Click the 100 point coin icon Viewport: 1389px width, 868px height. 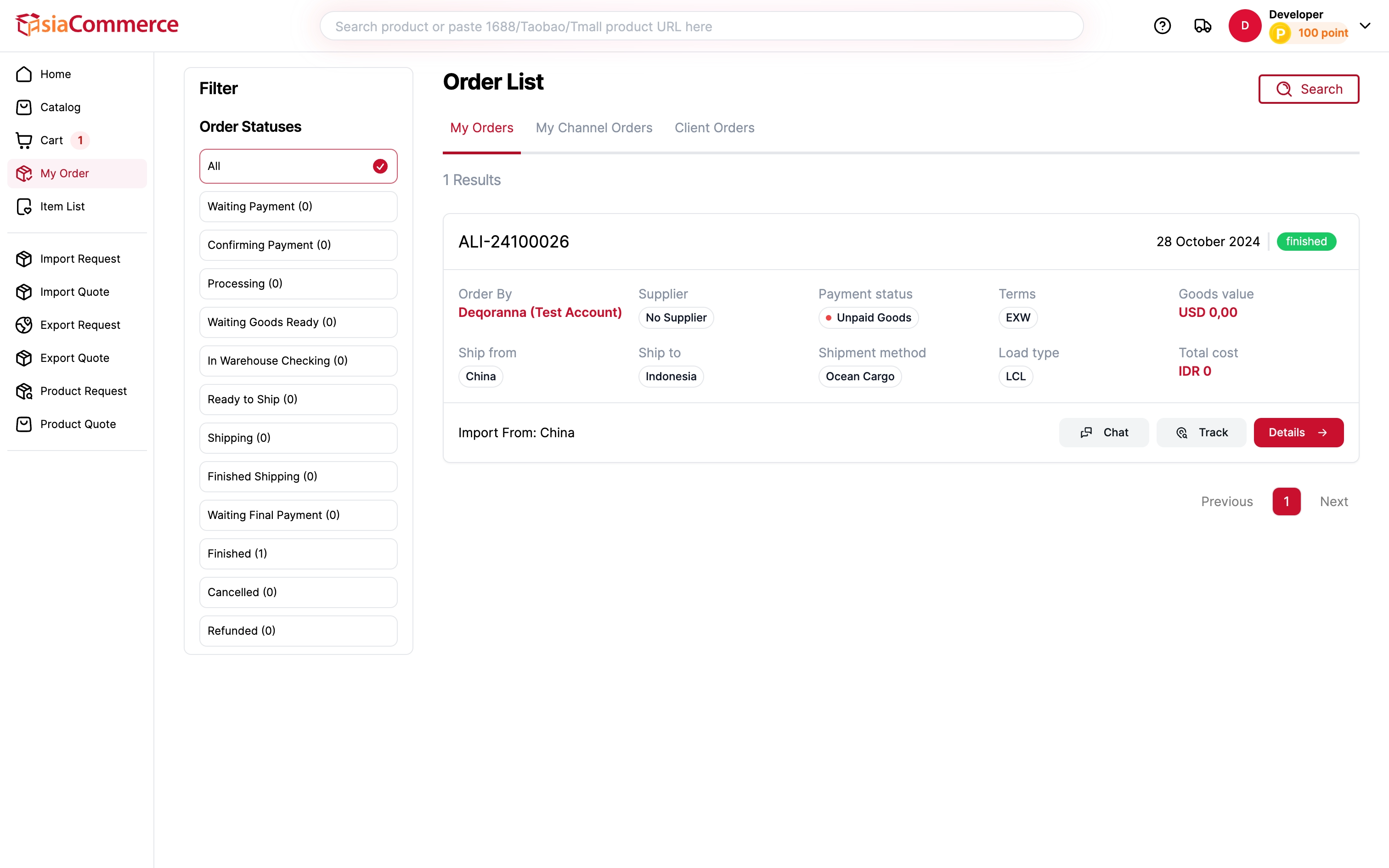click(1279, 33)
